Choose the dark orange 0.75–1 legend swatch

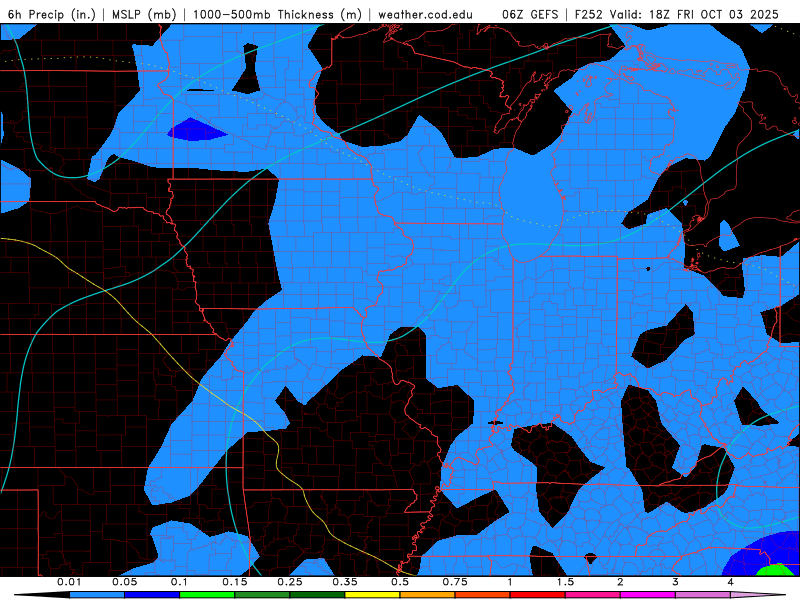483,595
